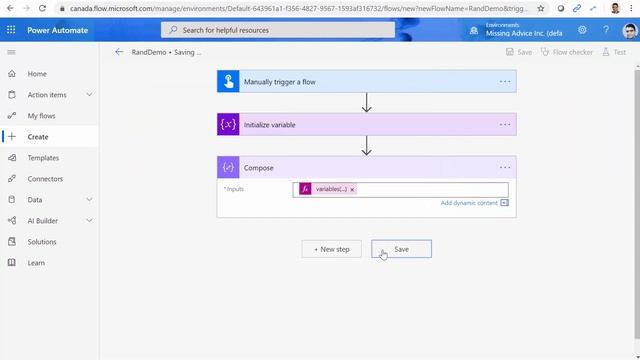
Task: Click the Compose step header title
Action: pyautogui.click(x=259, y=168)
